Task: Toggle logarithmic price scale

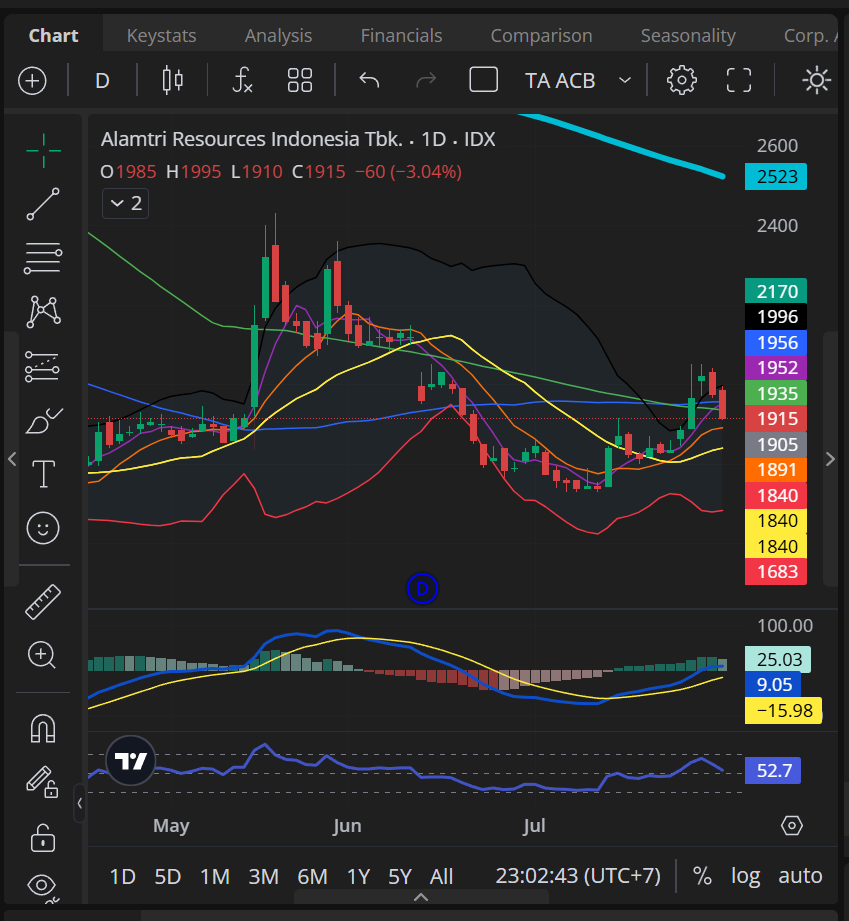Action: point(745,875)
